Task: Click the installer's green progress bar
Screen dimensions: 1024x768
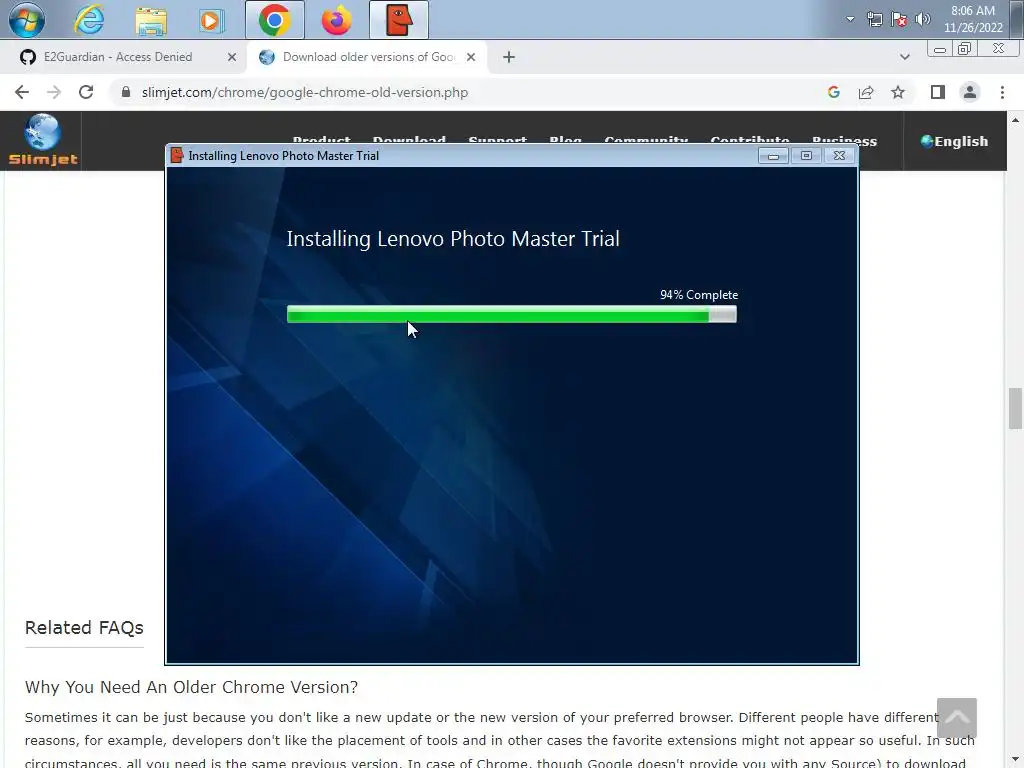Action: (x=512, y=315)
